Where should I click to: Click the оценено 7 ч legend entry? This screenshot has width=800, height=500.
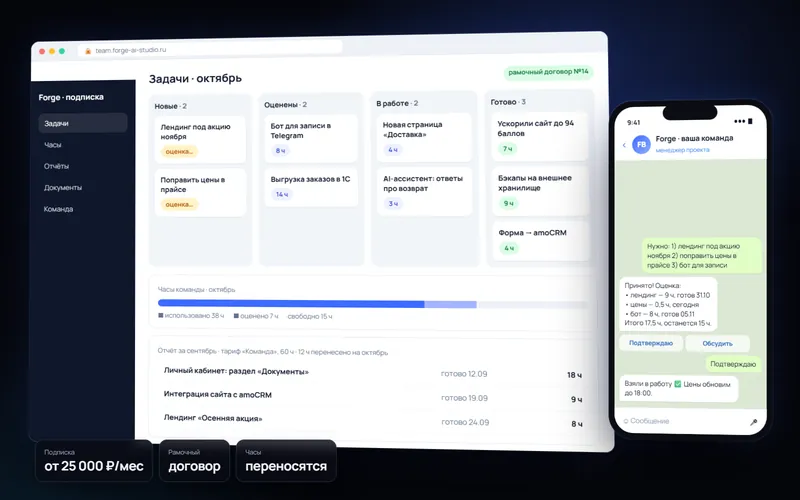click(x=256, y=316)
